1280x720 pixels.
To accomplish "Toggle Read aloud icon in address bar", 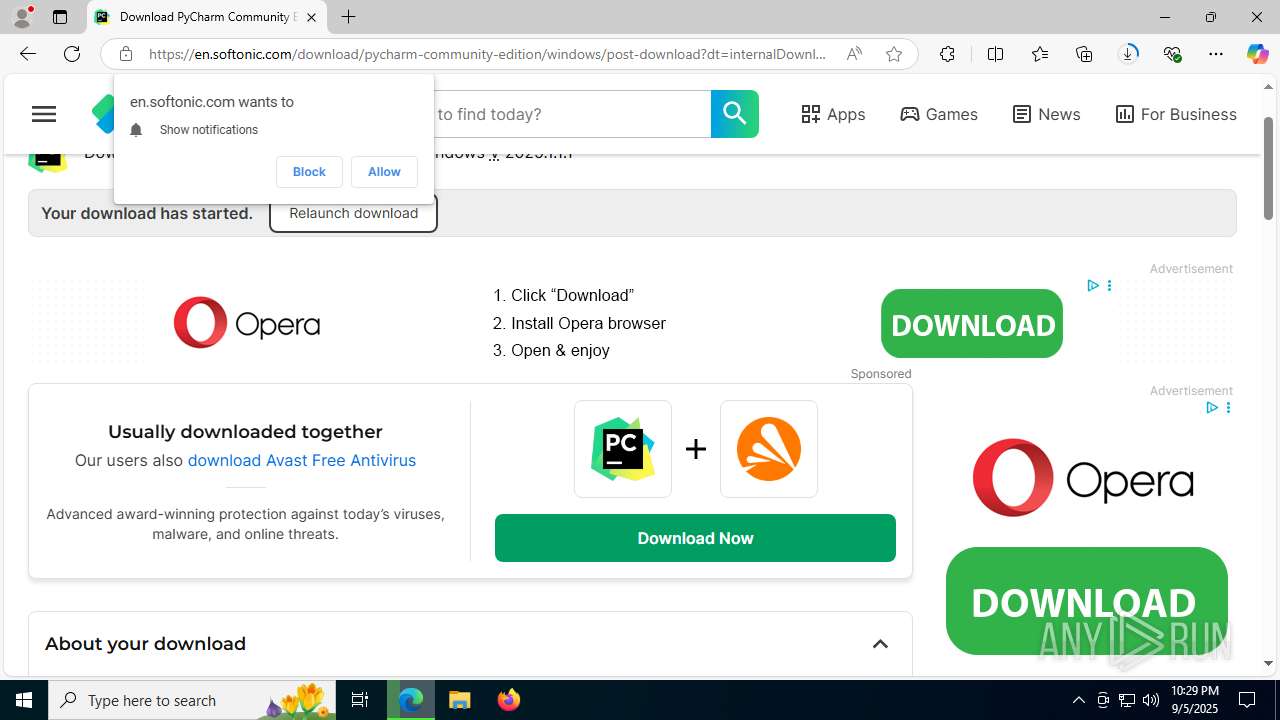I will (854, 54).
